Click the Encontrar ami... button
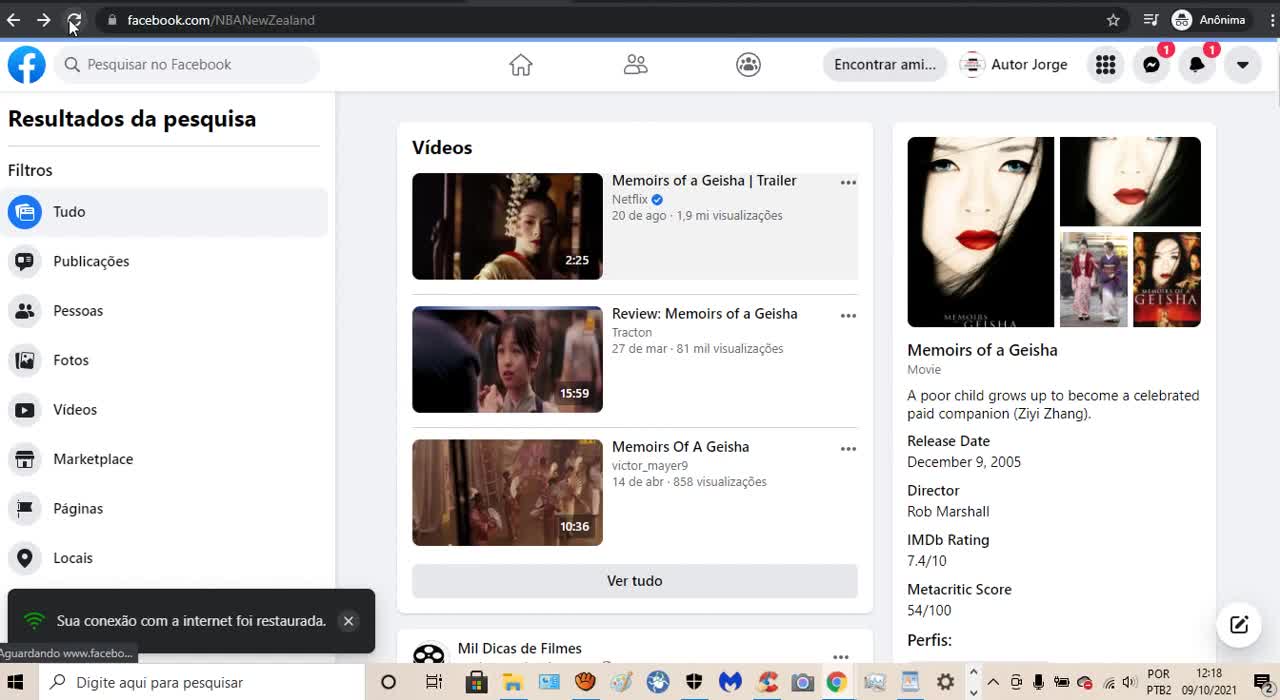The height and width of the screenshot is (700, 1280). (x=885, y=65)
